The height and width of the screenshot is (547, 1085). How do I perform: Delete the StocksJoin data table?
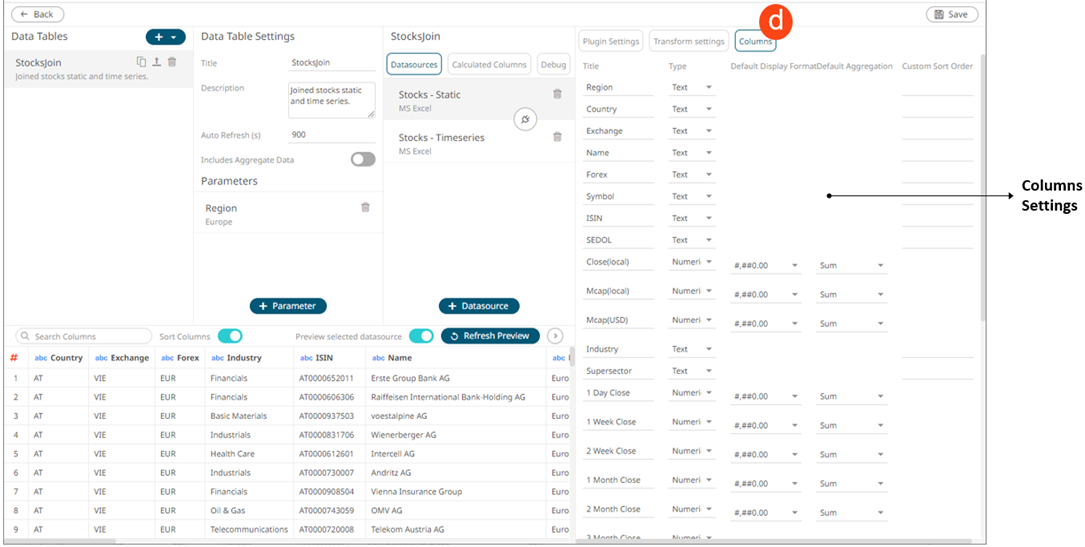pos(172,62)
